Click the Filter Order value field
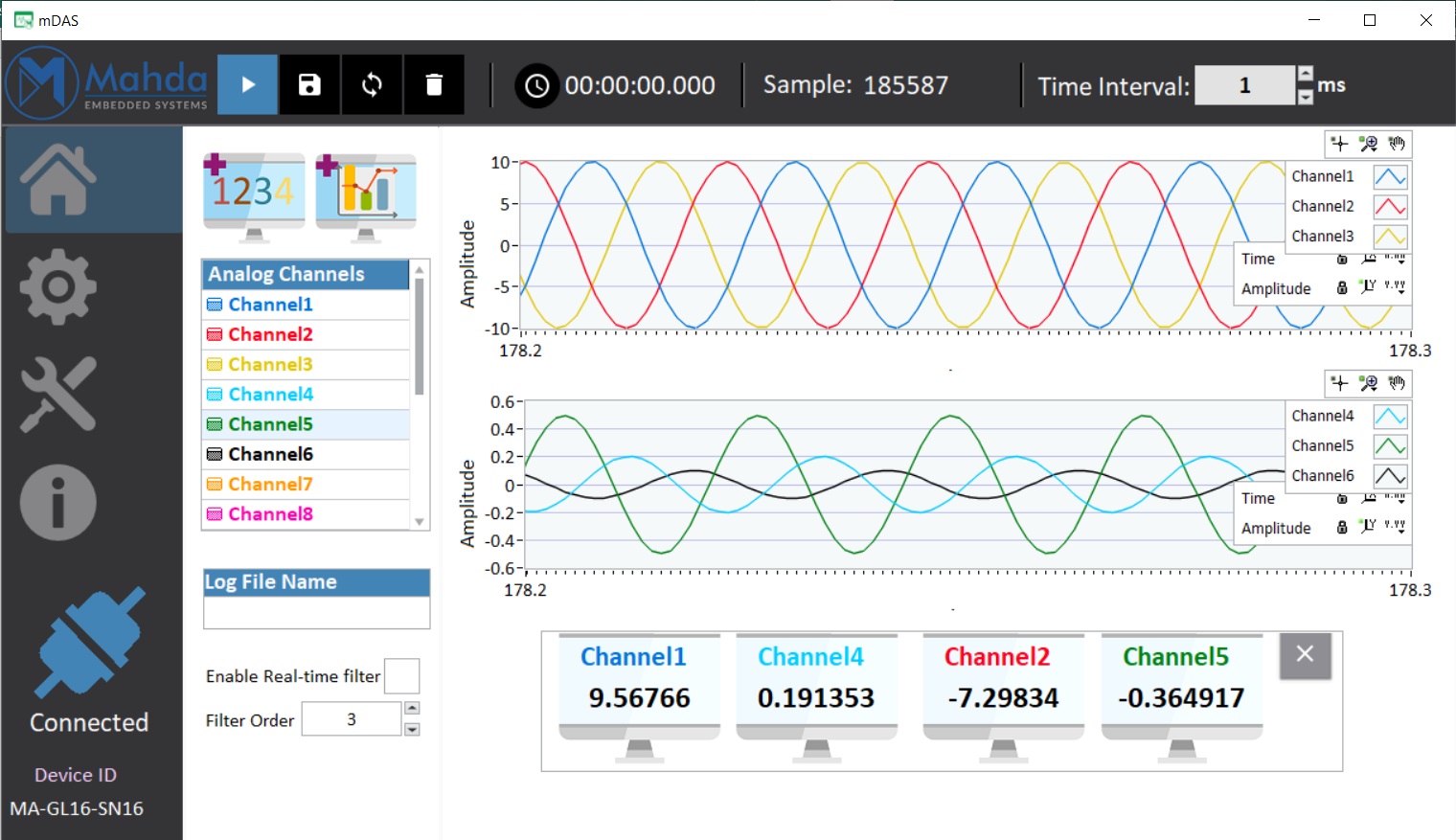Image resolution: width=1456 pixels, height=840 pixels. point(352,719)
